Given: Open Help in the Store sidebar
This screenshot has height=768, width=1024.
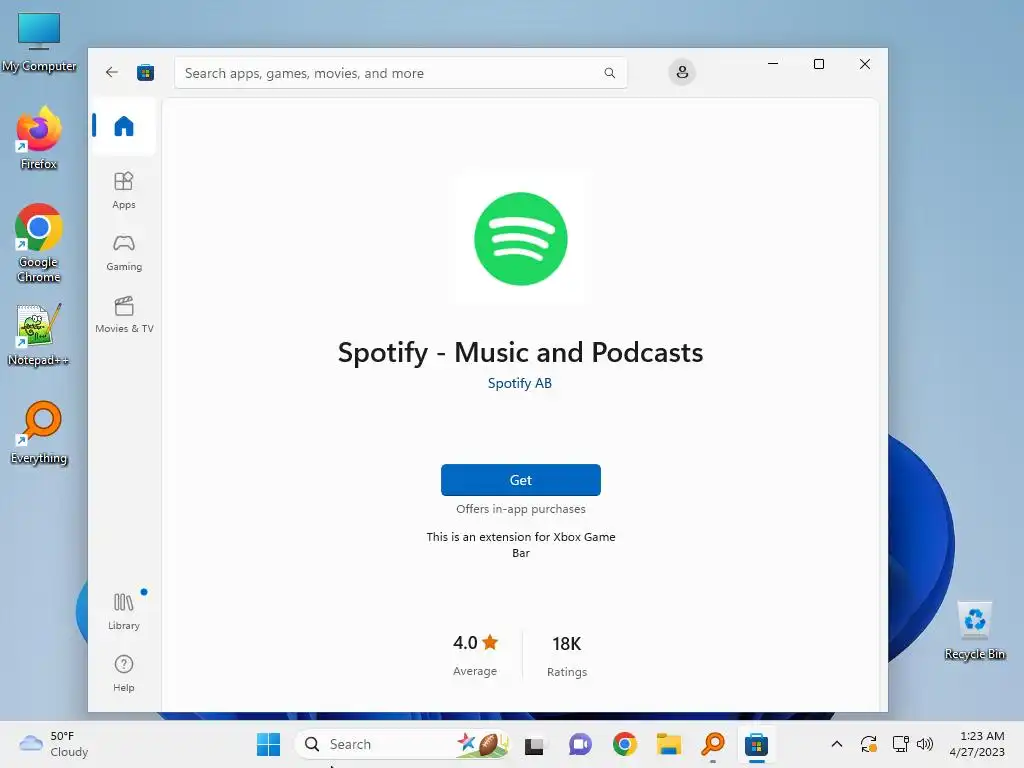Looking at the screenshot, I should [123, 673].
